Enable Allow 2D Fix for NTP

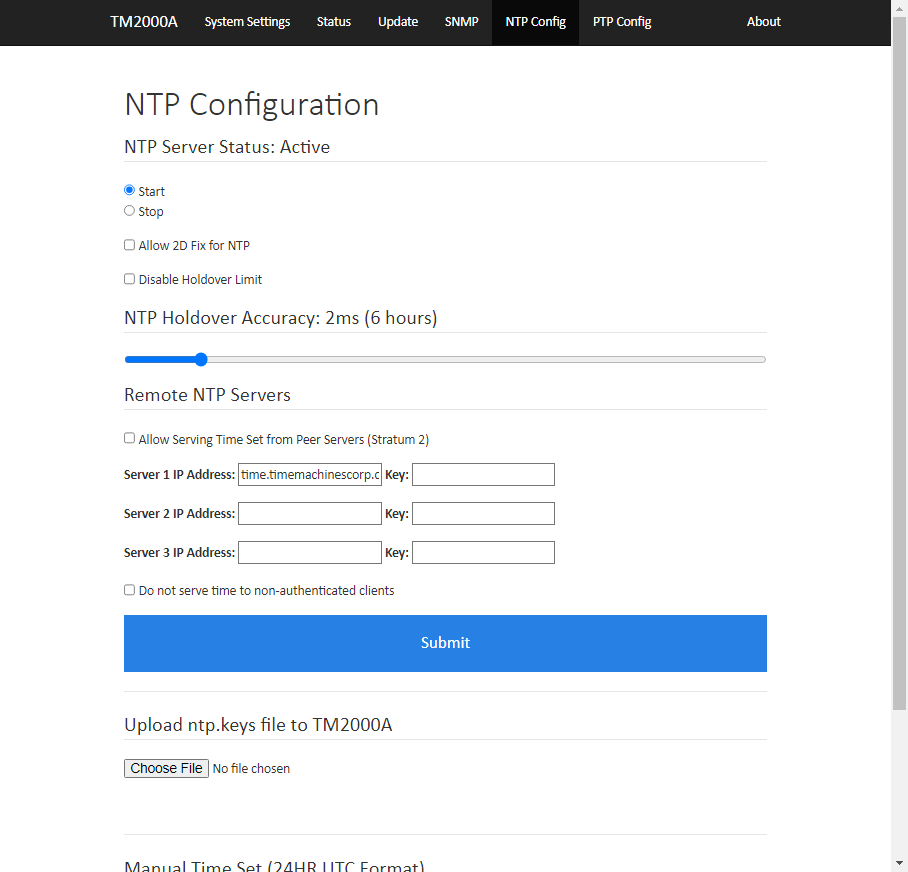pos(129,245)
